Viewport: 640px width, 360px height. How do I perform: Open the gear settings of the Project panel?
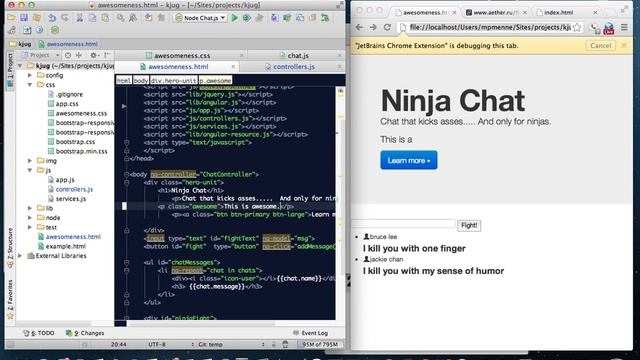[94, 55]
